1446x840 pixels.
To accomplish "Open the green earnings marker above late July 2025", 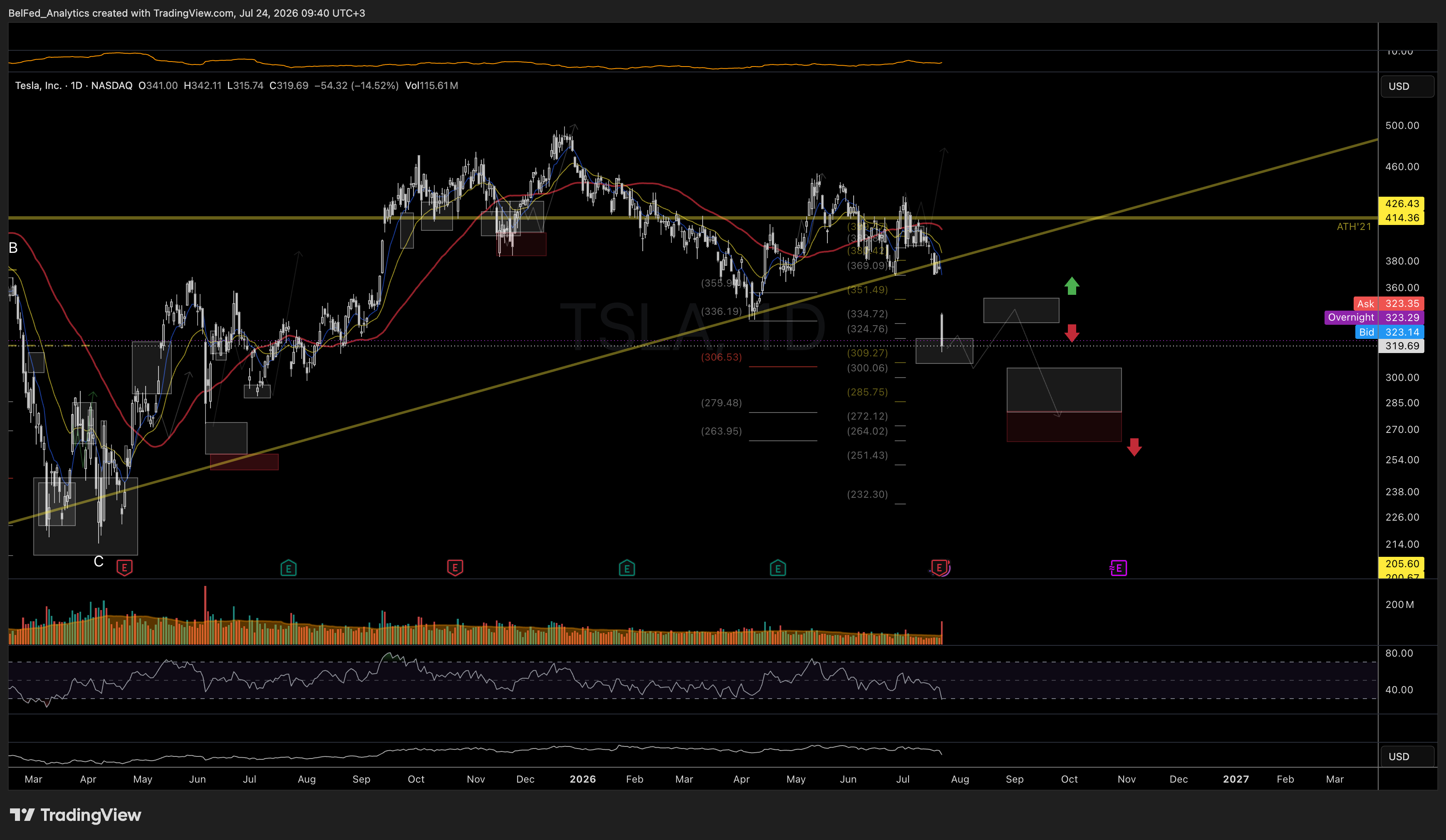I will point(288,568).
